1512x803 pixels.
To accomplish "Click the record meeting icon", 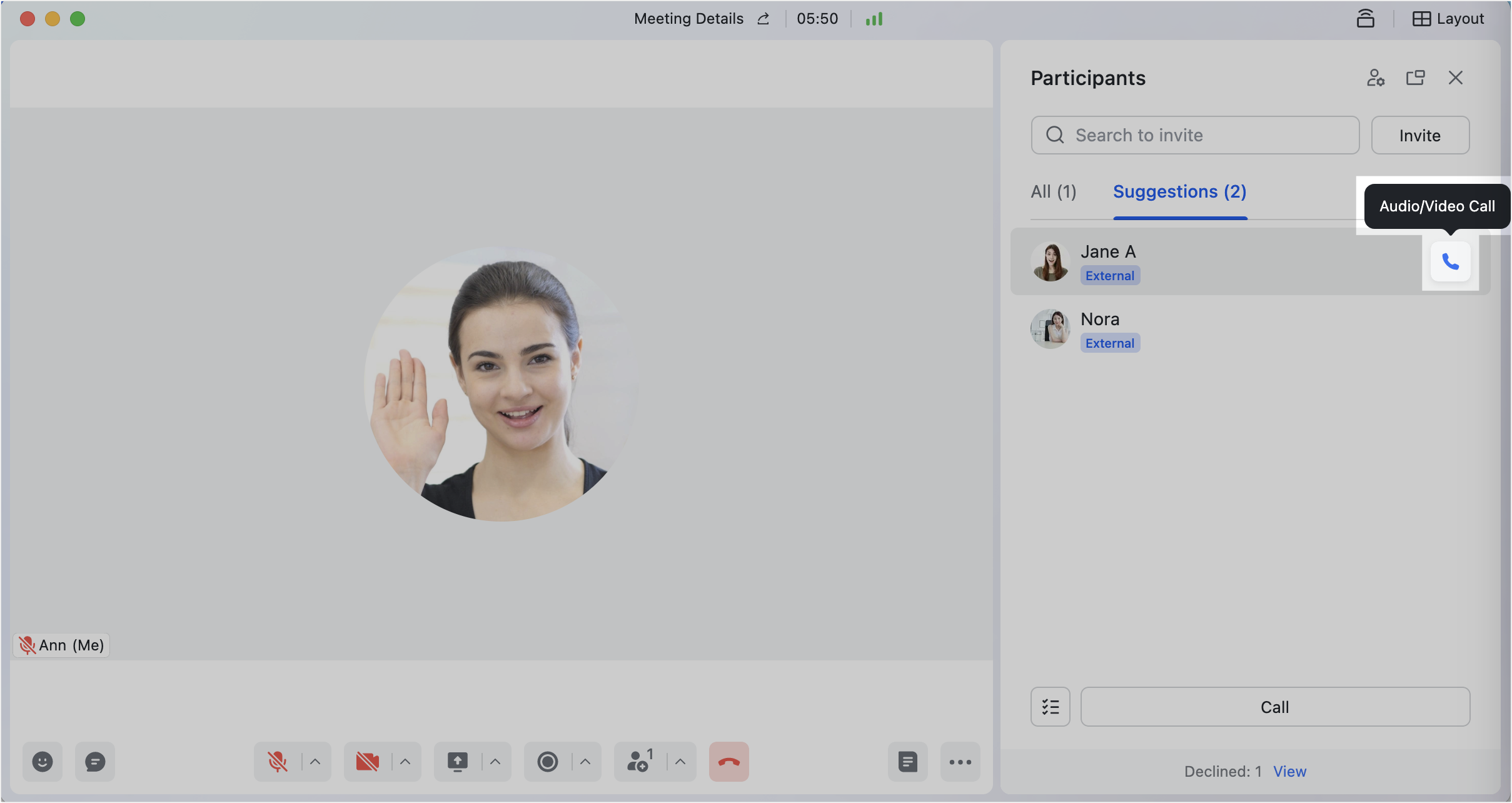I will point(547,762).
